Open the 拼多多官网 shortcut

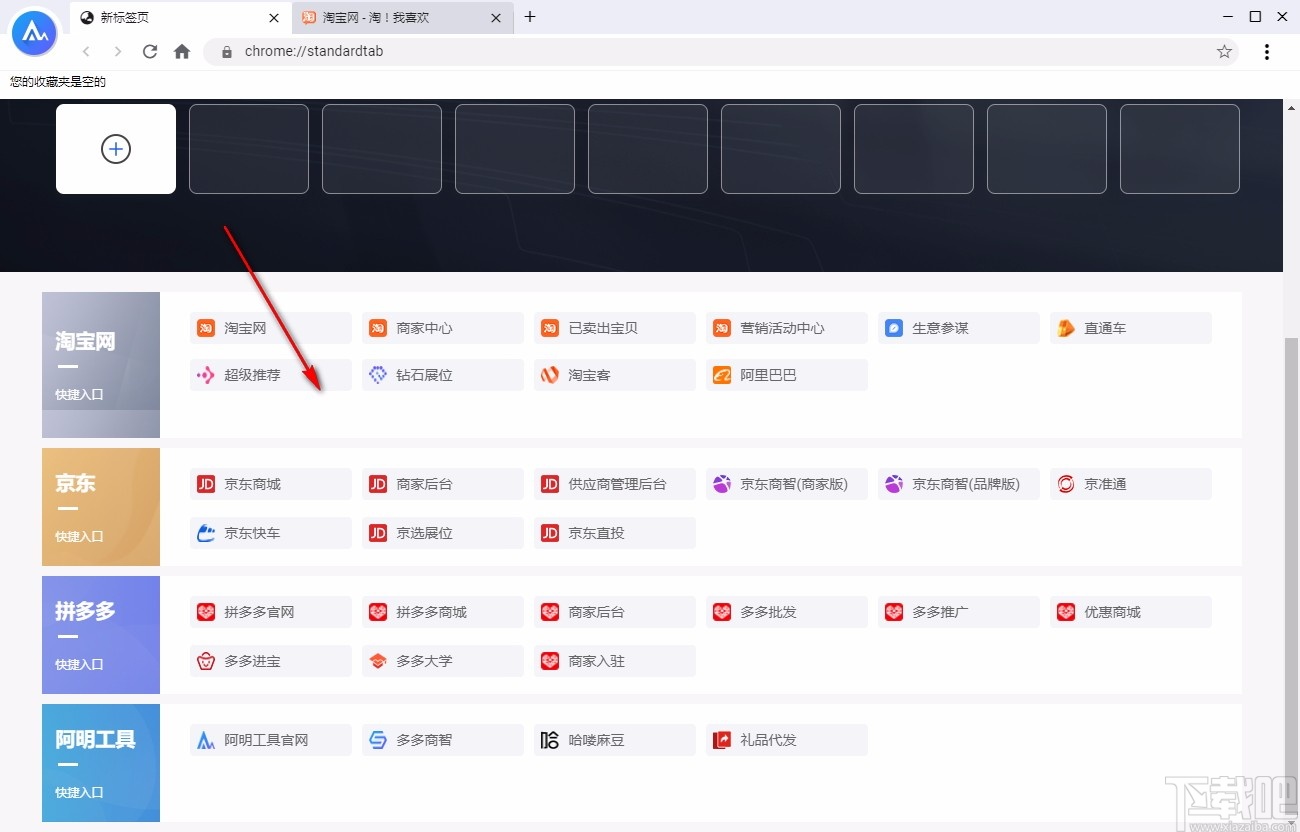(271, 612)
